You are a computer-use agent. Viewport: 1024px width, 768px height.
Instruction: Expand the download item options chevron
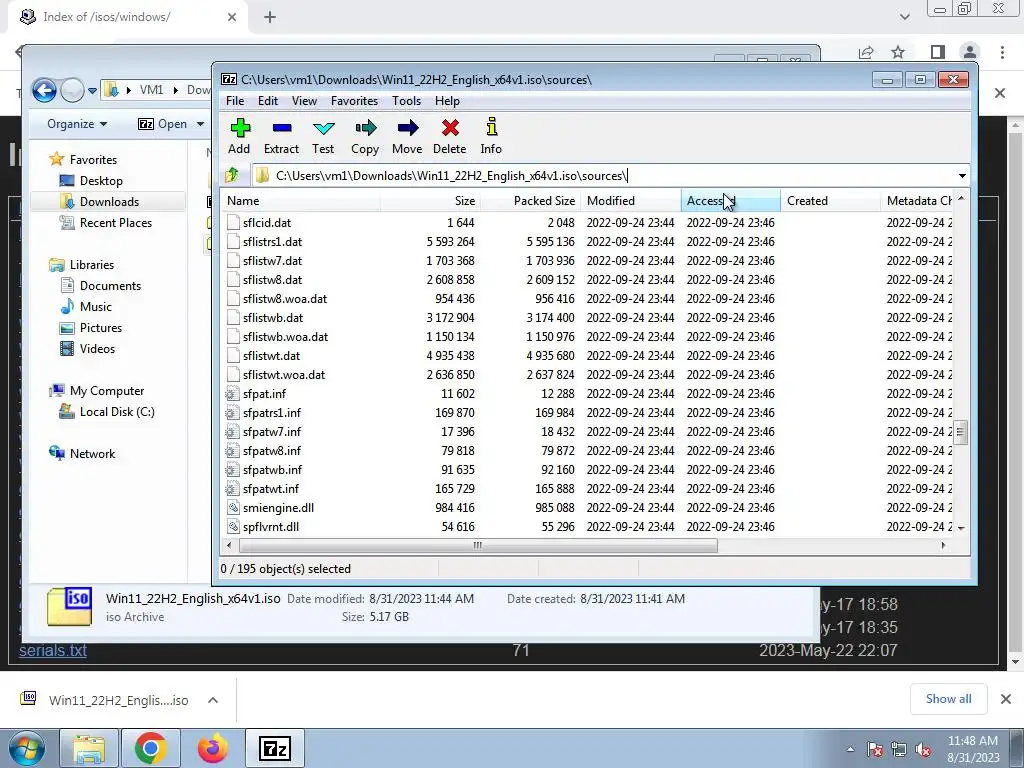pos(212,700)
